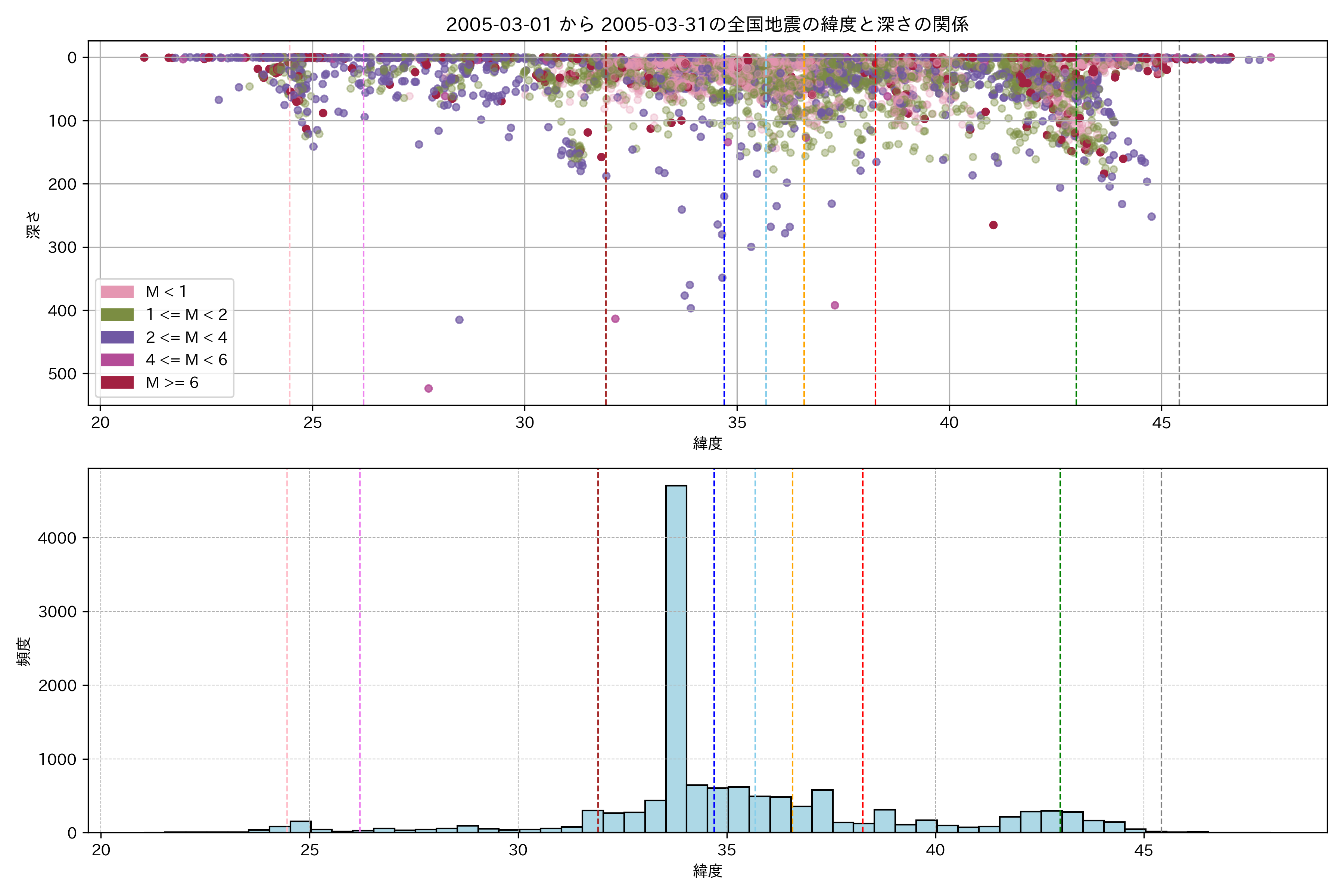Screen dimensions: 1344x896
Task: Click the pink 'M < 1' legend swatch
Action: coord(117,292)
